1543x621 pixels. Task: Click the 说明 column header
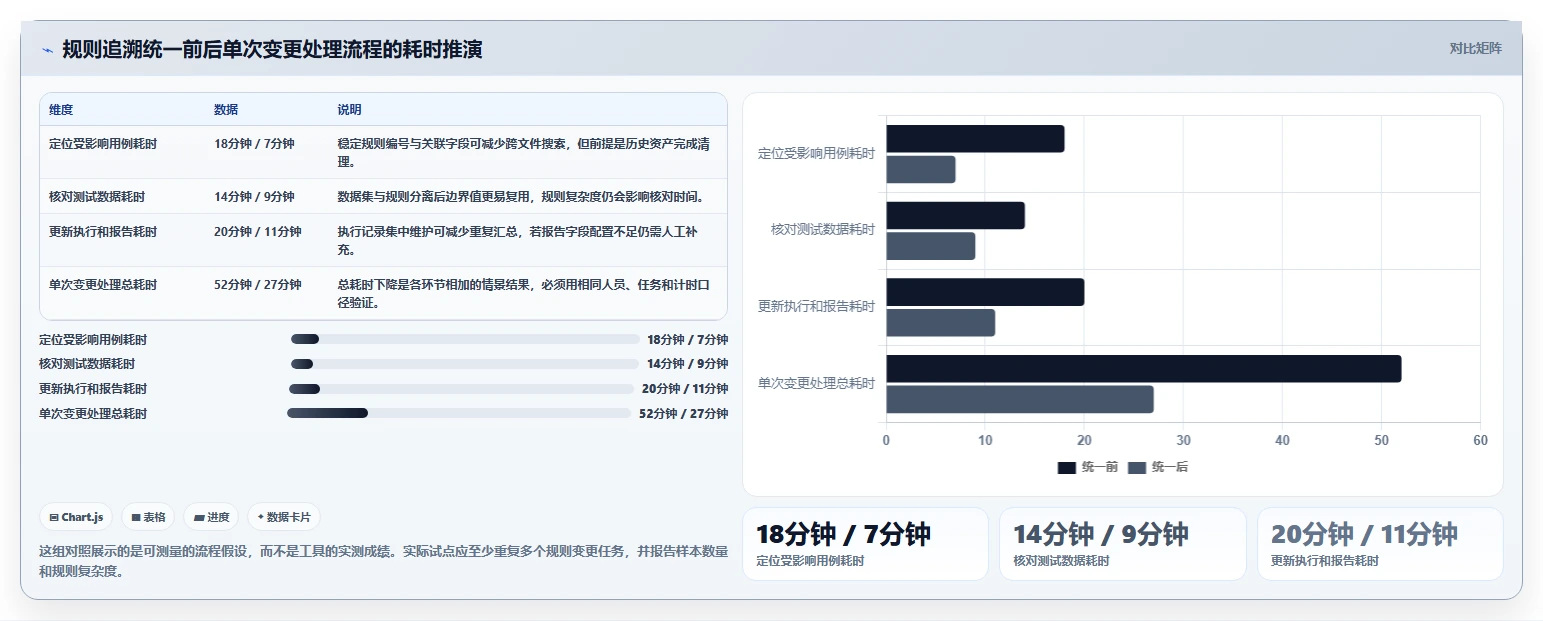click(349, 110)
